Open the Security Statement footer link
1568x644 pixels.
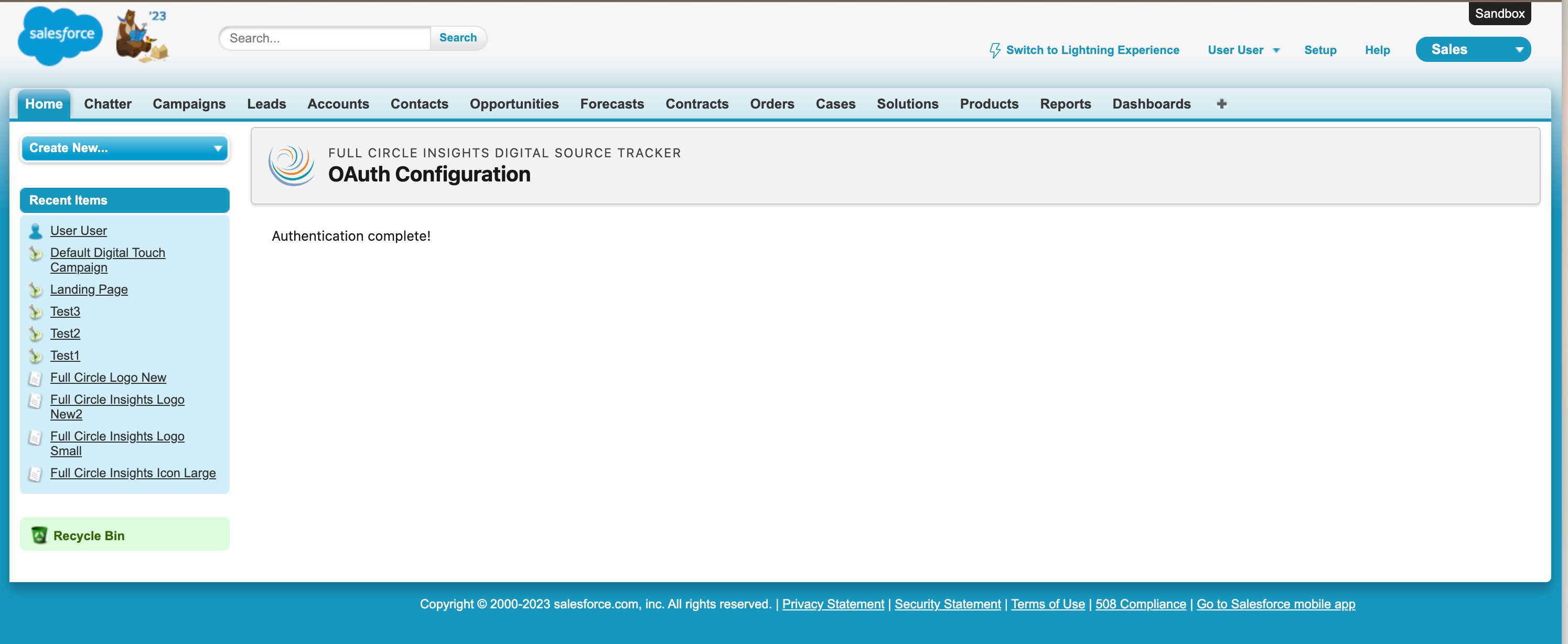(948, 604)
